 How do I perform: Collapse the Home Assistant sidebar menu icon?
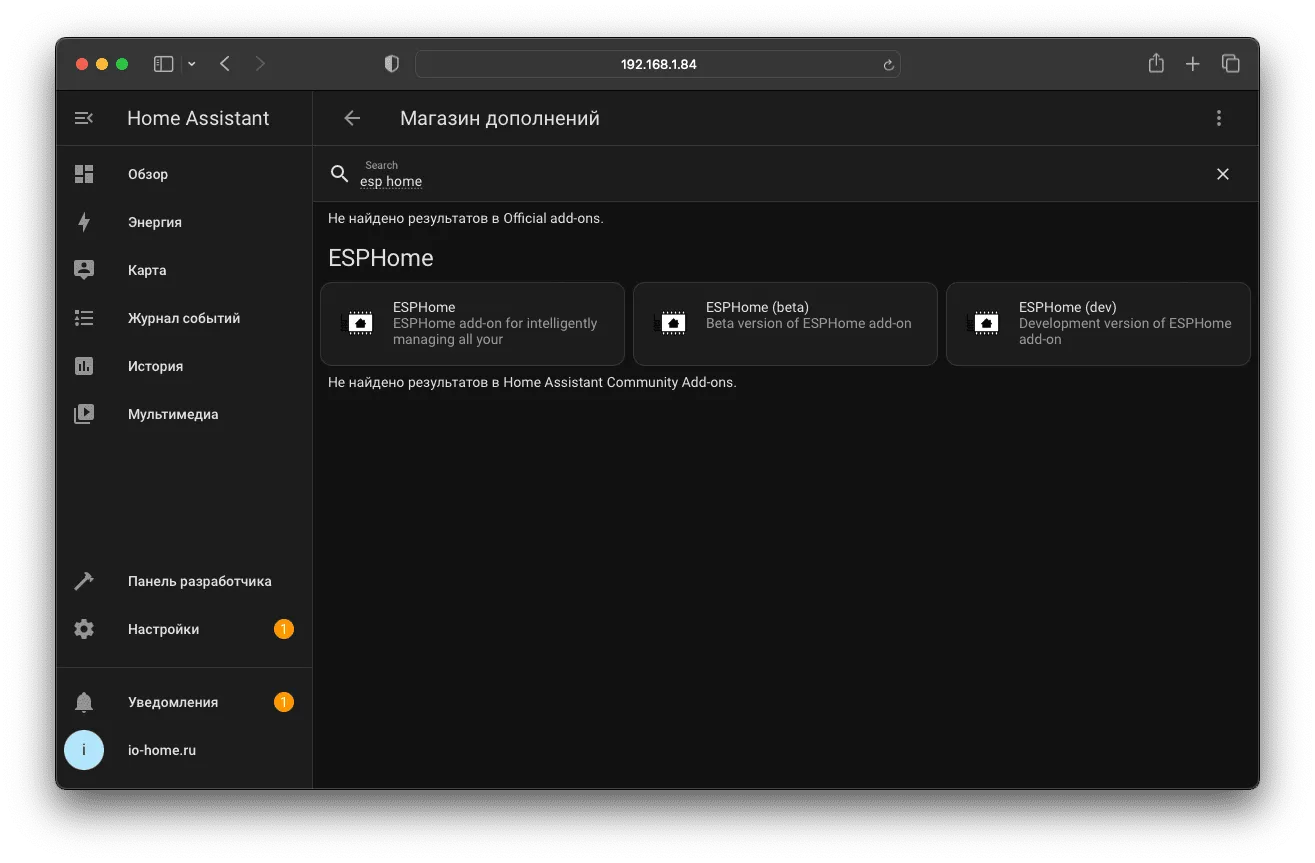click(x=84, y=118)
